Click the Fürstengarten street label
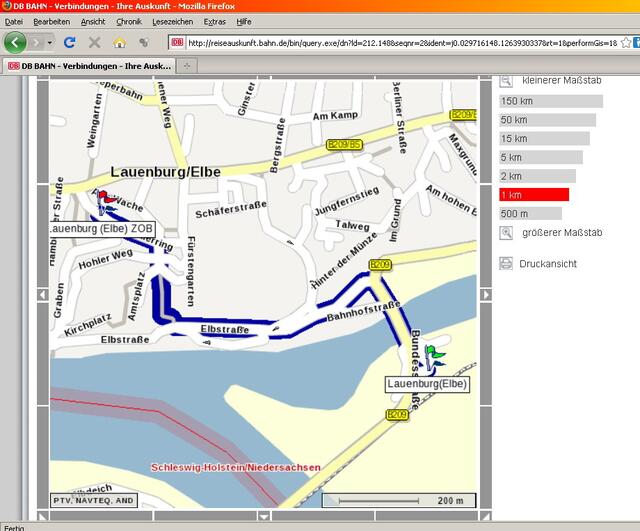Viewport: 640px width, 531px height. 191,271
